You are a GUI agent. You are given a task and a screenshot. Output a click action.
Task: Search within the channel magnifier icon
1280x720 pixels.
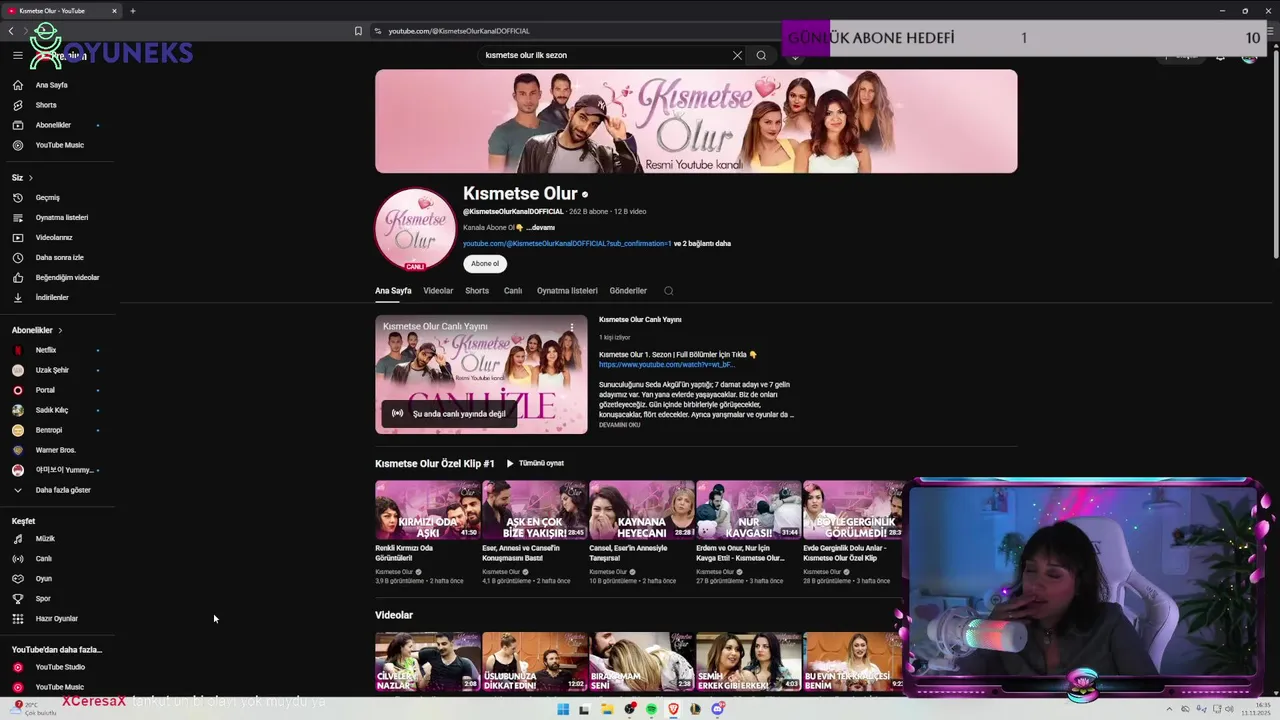tap(669, 291)
